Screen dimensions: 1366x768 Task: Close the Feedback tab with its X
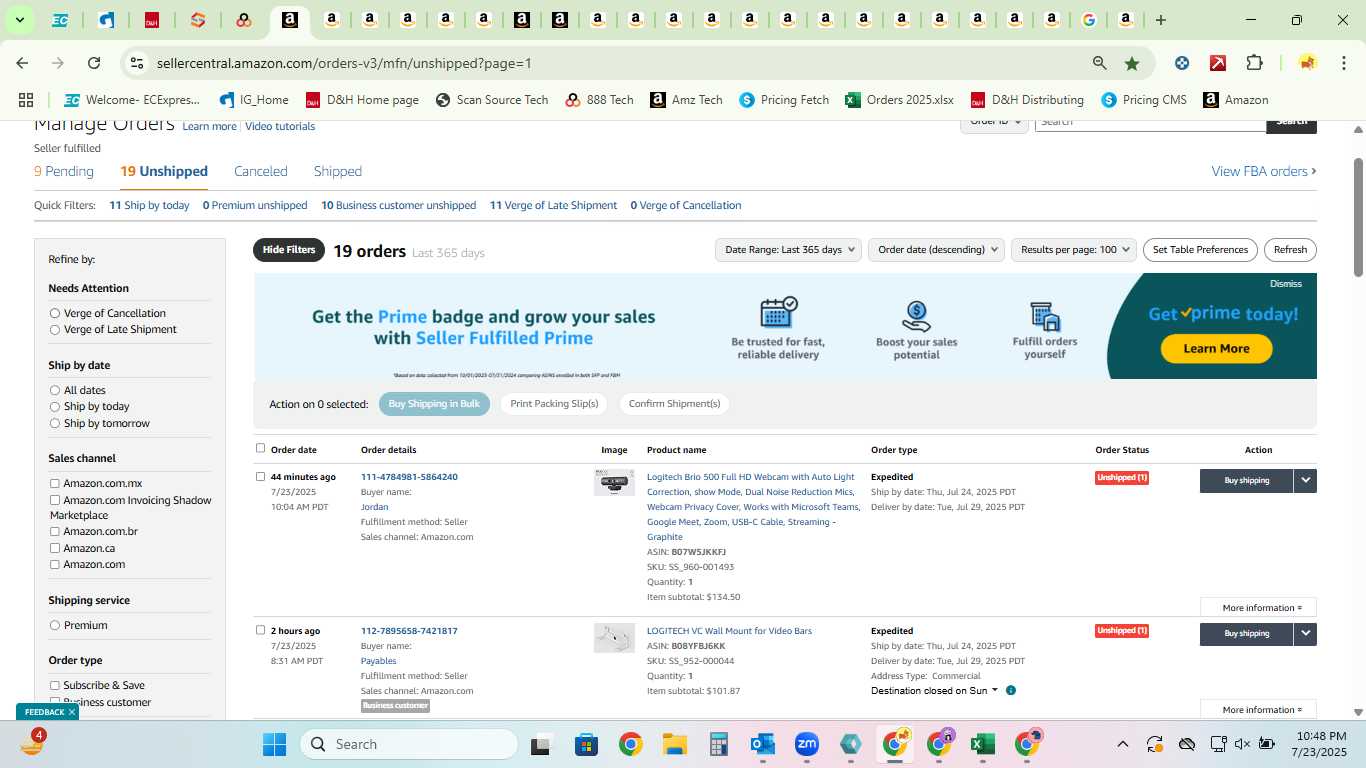[72, 712]
